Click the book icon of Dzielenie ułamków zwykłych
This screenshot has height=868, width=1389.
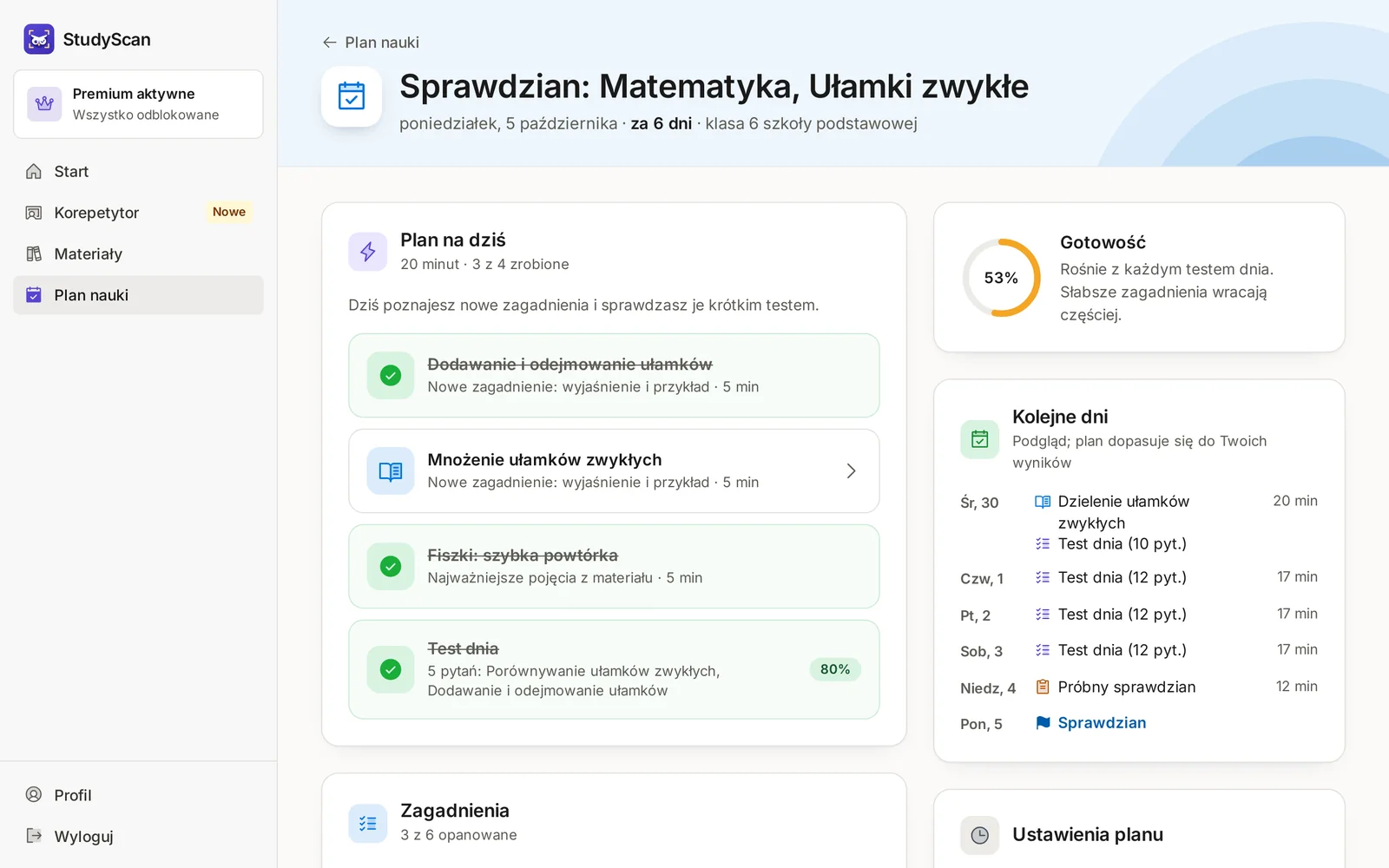[1043, 502]
